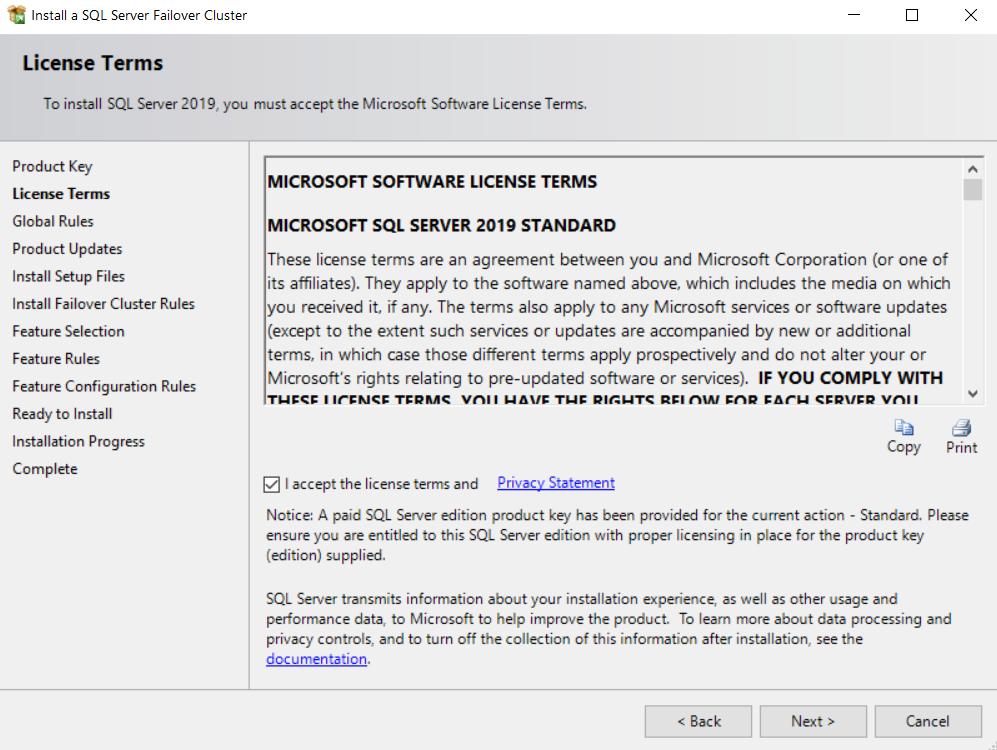
Task: Click the license text scroll down arrow
Action: [972, 394]
